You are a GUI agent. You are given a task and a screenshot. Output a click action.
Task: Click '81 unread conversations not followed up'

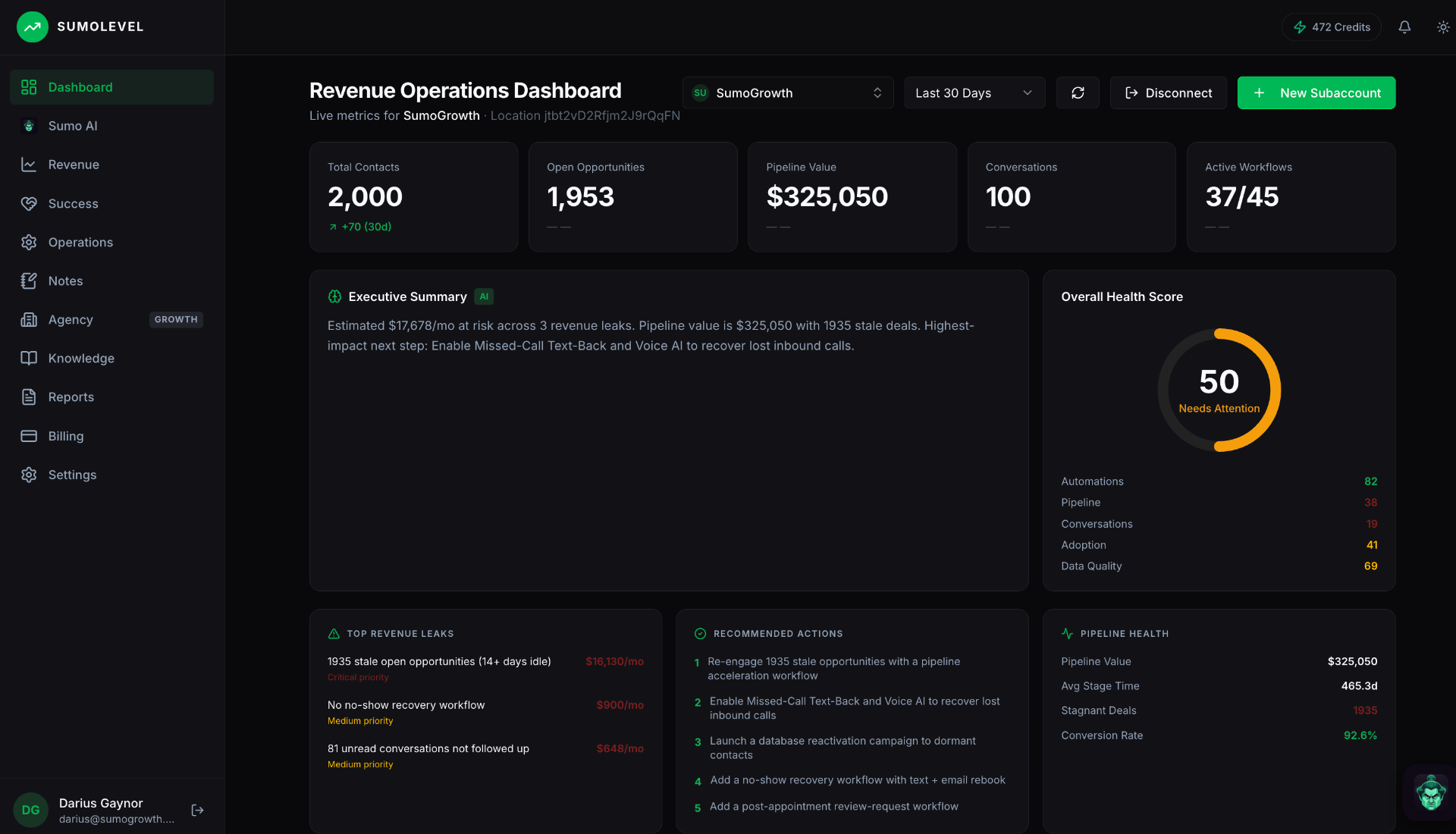tap(428, 748)
